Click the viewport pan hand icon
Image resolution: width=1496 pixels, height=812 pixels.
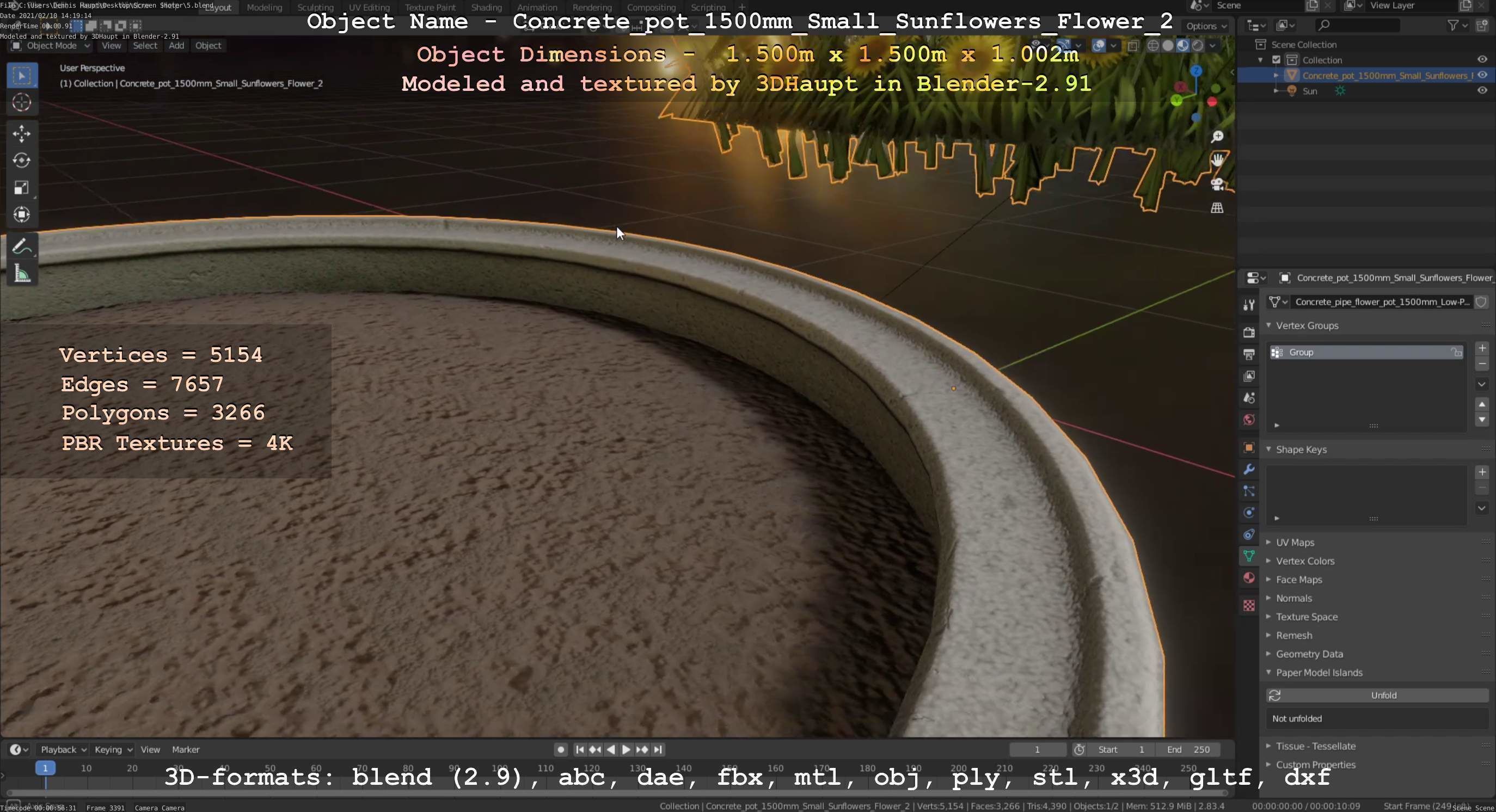pyautogui.click(x=1217, y=160)
